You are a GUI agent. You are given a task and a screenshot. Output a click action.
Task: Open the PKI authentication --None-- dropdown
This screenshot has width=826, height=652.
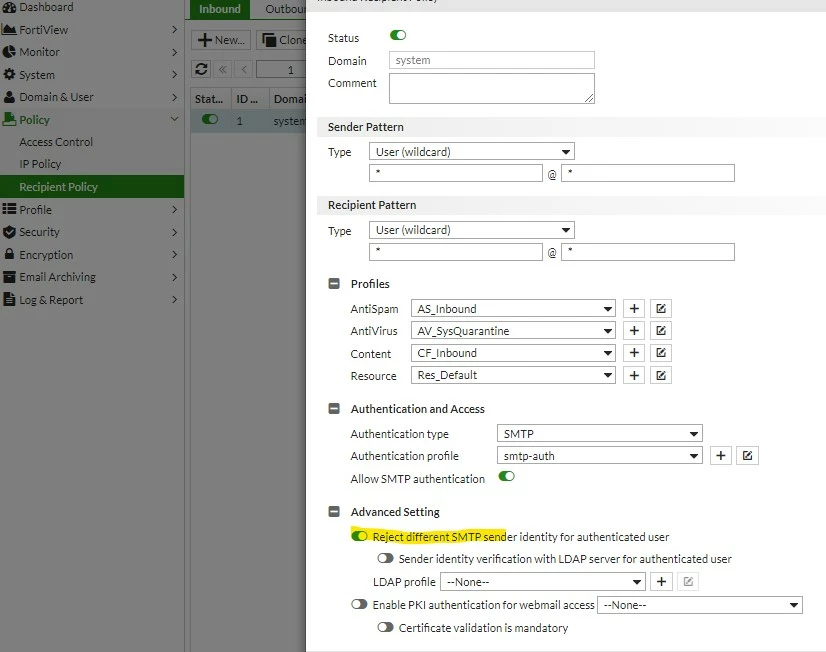pyautogui.click(x=700, y=605)
